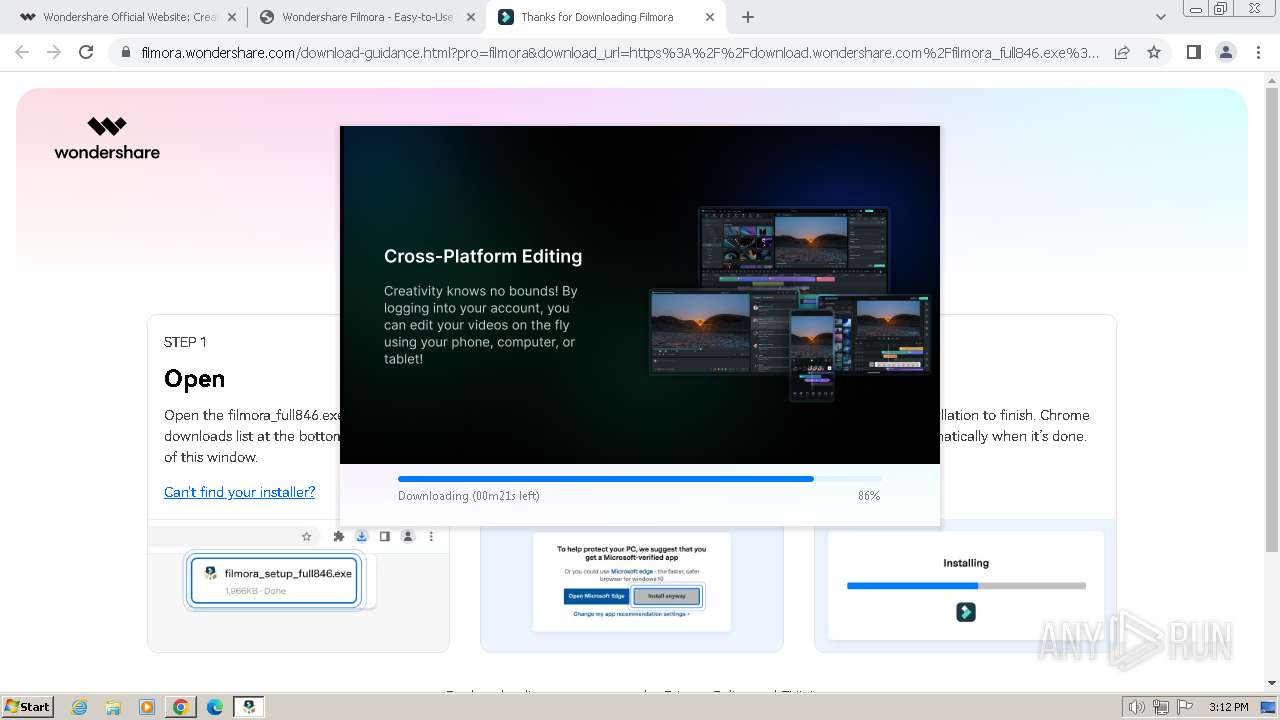Click Show desktop button in tray

[x=1268, y=707]
